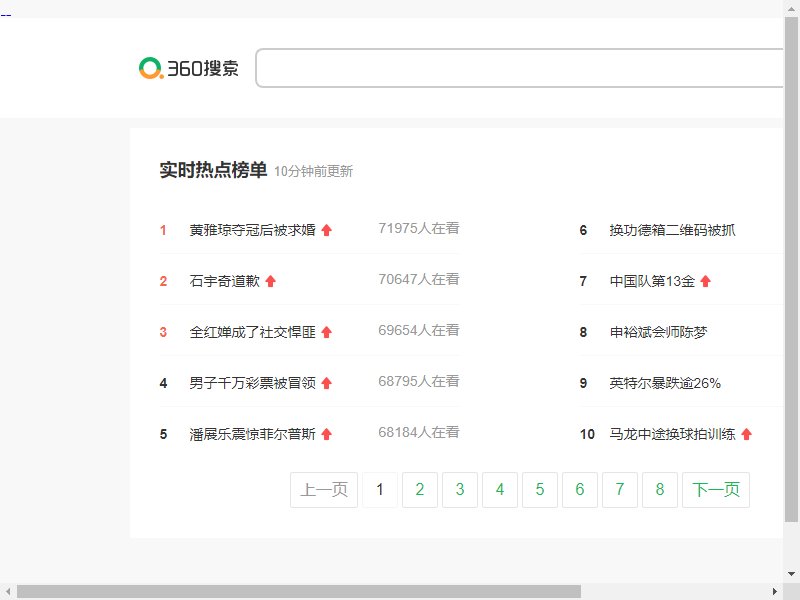Click the 实时热点榜单 heading
This screenshot has height=600, width=800.
(213, 170)
